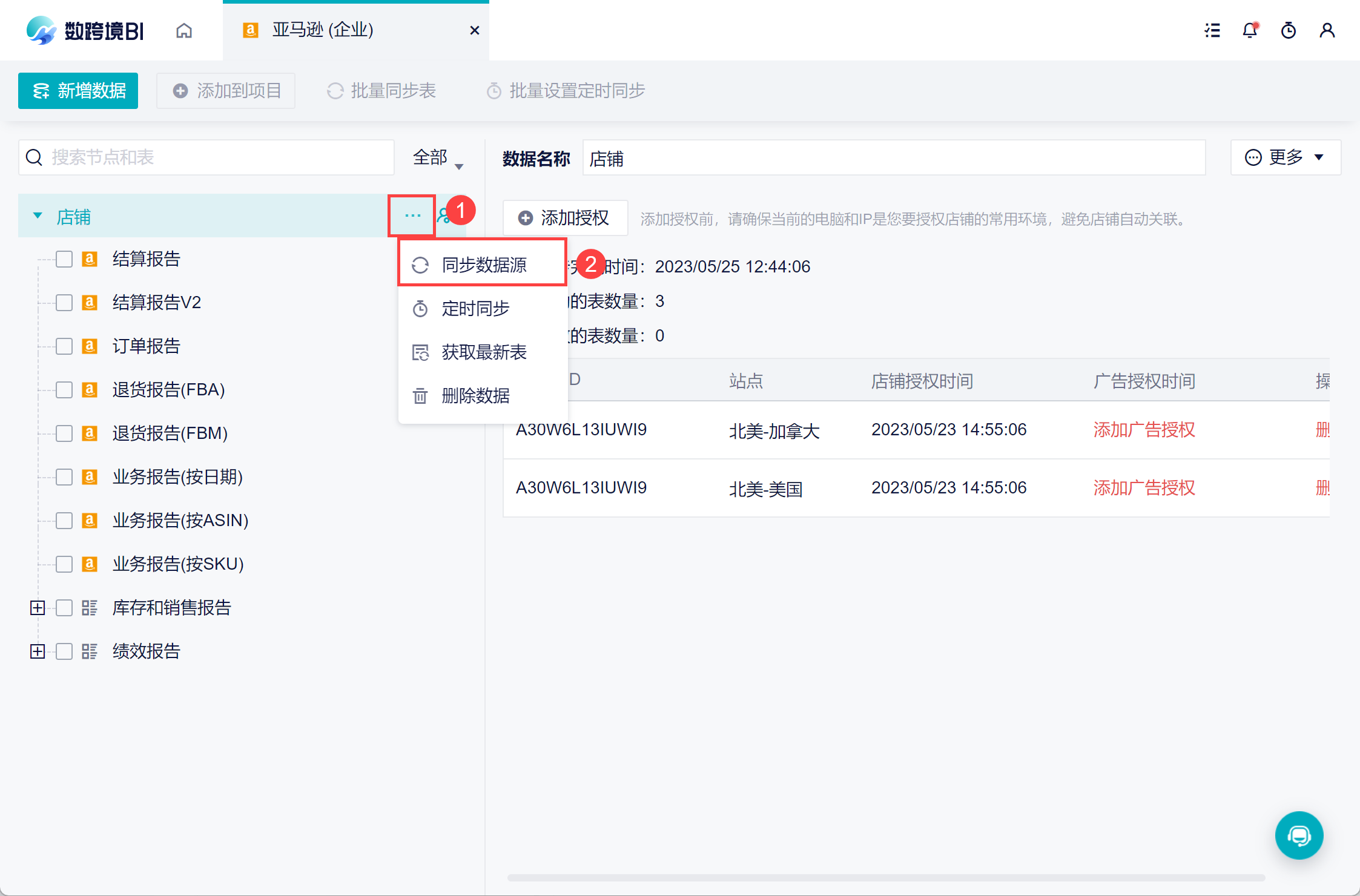This screenshot has width=1360, height=896.
Task: Click the home icon in the top bar
Action: (184, 30)
